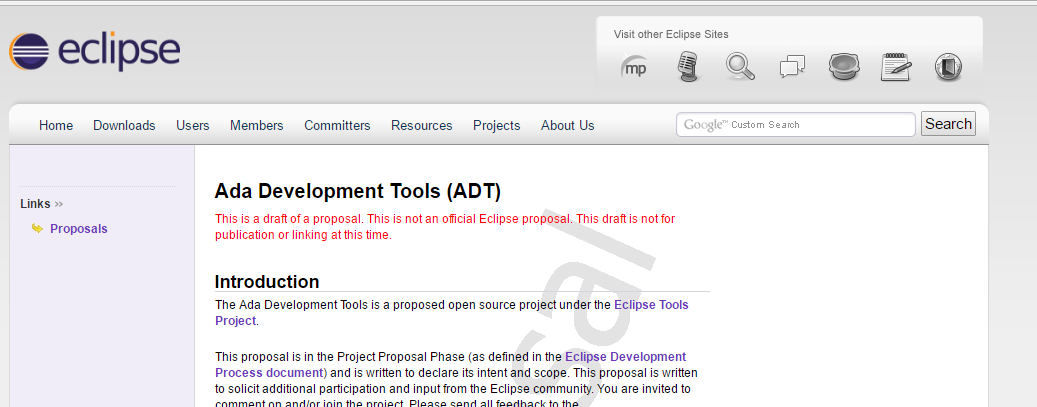Select Users in the navigation bar

click(x=192, y=126)
